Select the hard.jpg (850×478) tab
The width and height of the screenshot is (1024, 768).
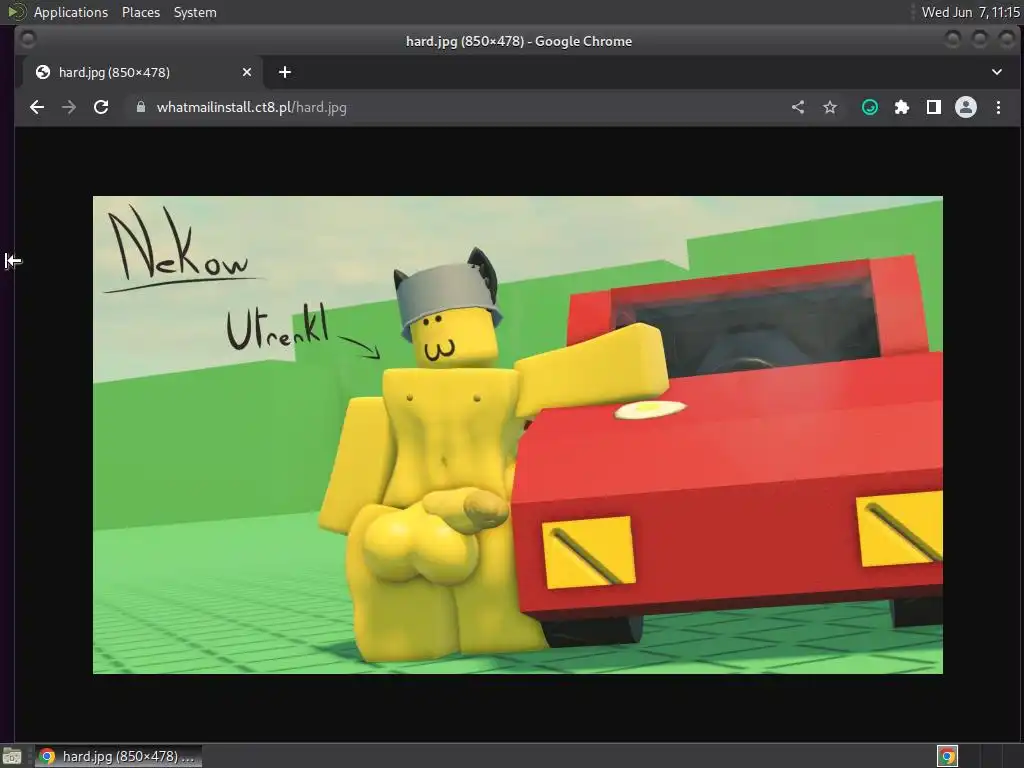143,72
